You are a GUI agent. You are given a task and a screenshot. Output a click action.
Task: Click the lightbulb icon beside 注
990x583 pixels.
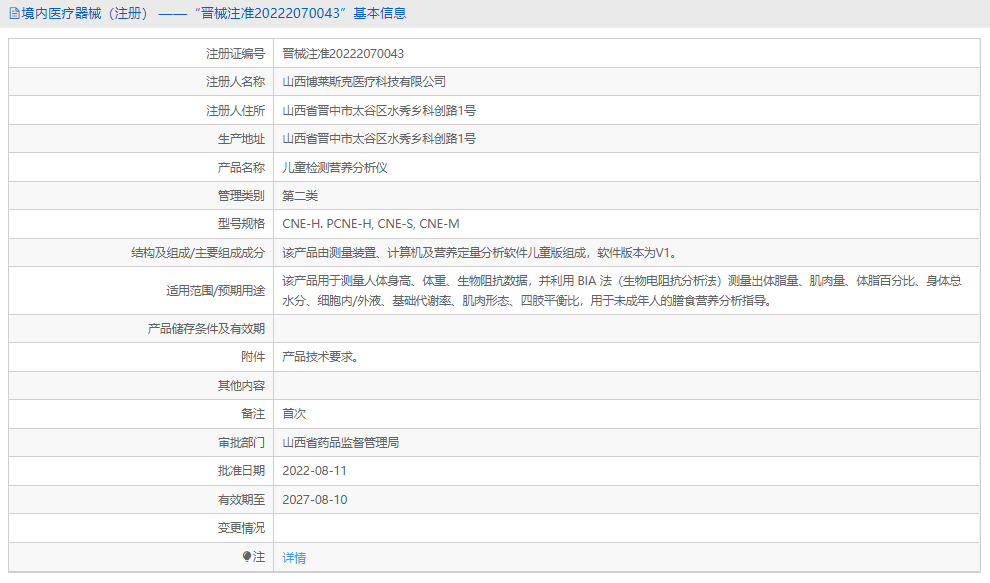click(x=247, y=556)
